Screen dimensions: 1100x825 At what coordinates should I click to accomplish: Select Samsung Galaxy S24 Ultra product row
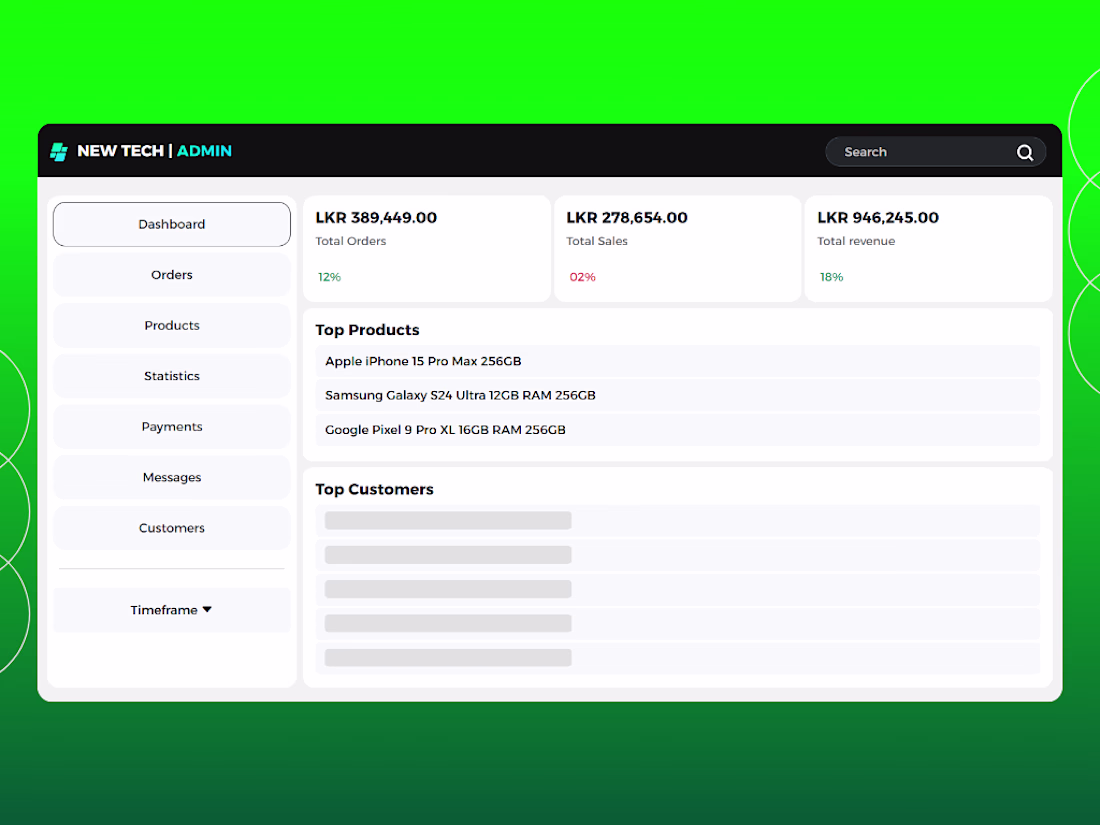click(x=677, y=395)
